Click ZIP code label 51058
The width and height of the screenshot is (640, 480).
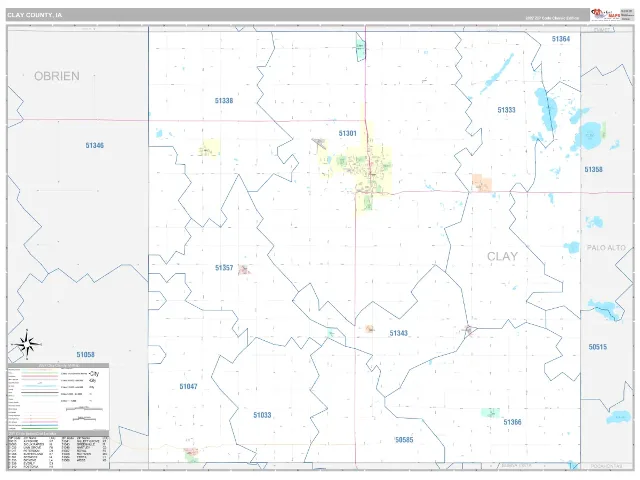click(x=86, y=355)
